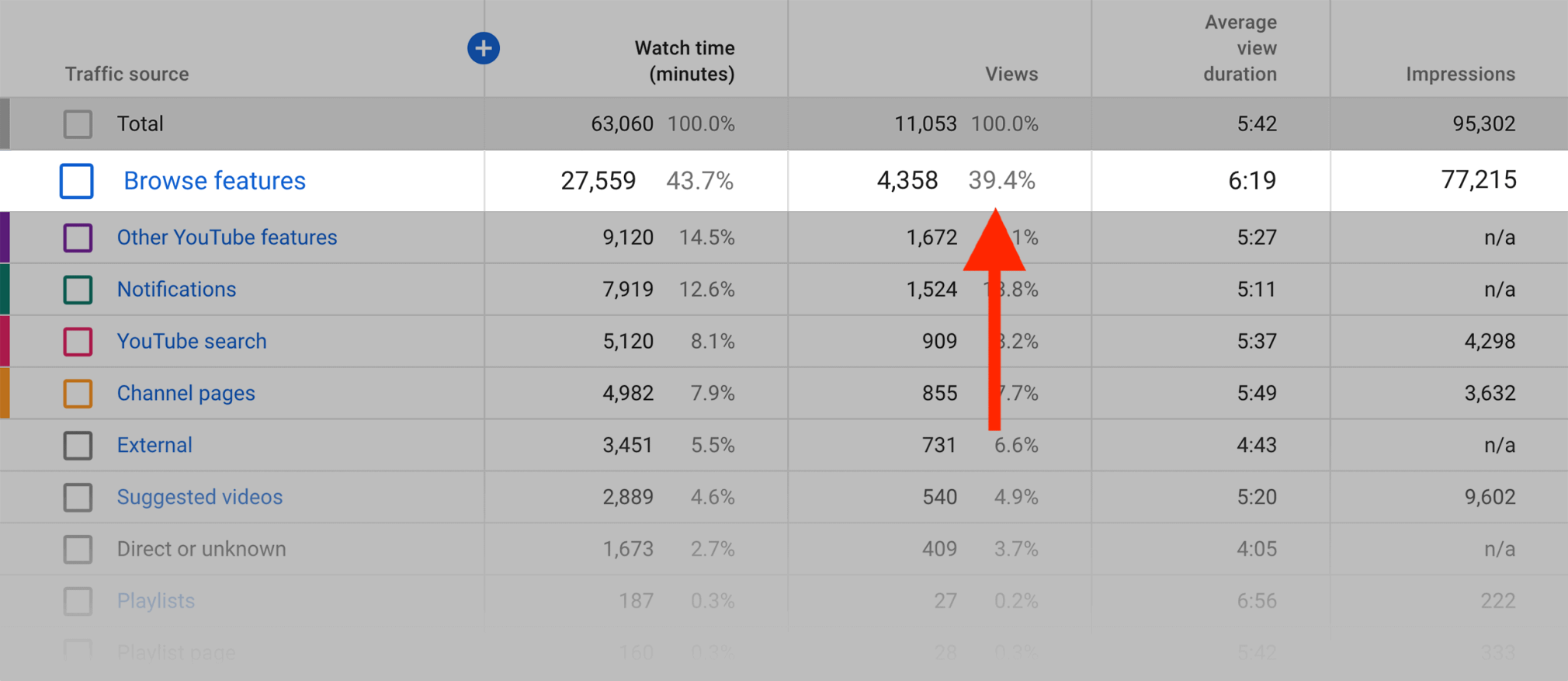
Task: Check the Total row checkbox
Action: pos(78,123)
